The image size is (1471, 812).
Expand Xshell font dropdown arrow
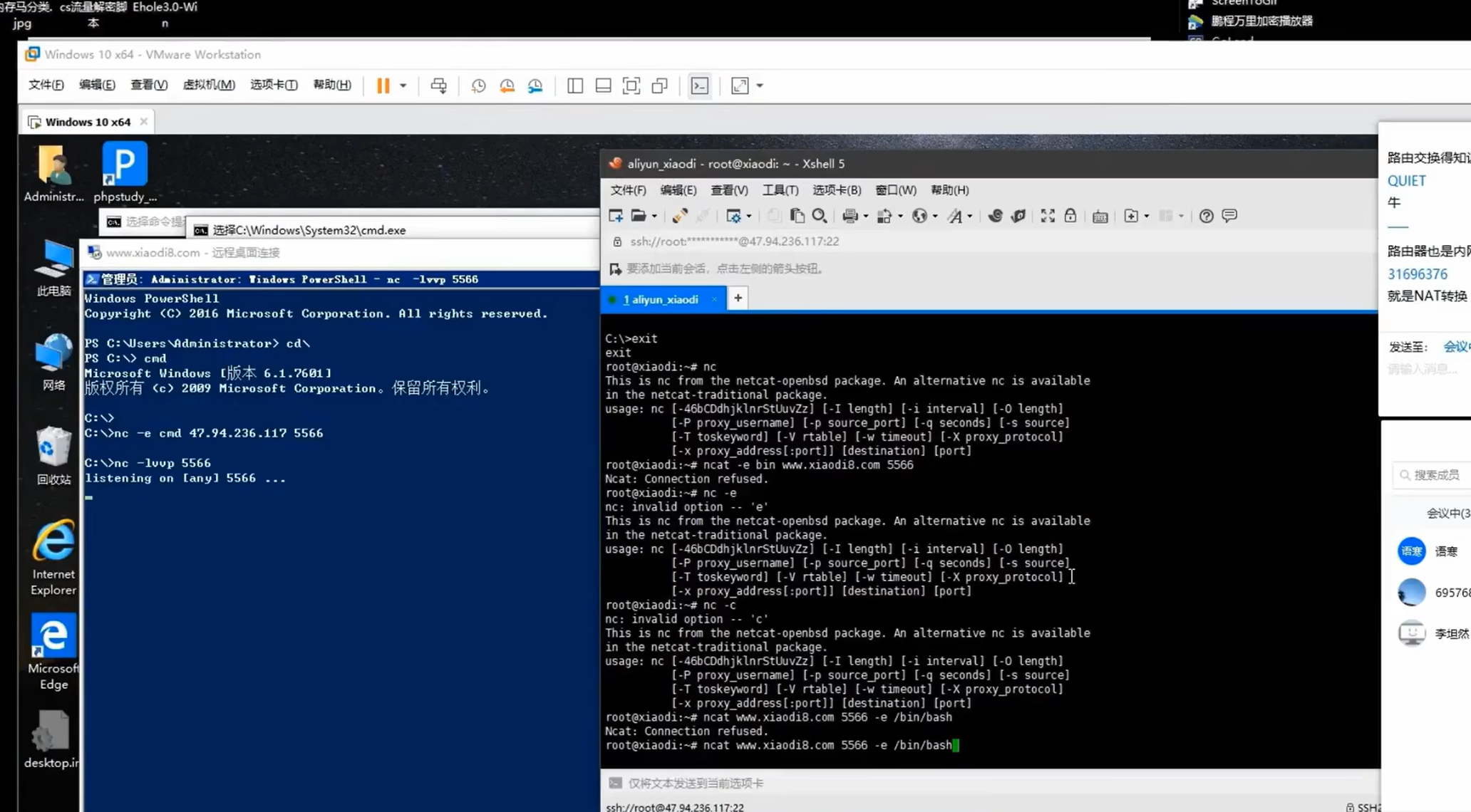point(970,216)
